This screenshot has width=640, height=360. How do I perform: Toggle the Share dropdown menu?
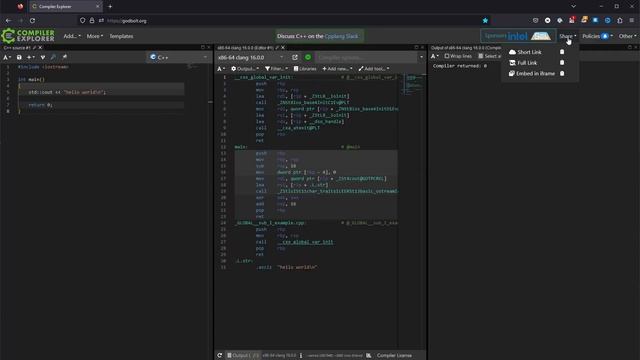pyautogui.click(x=567, y=36)
